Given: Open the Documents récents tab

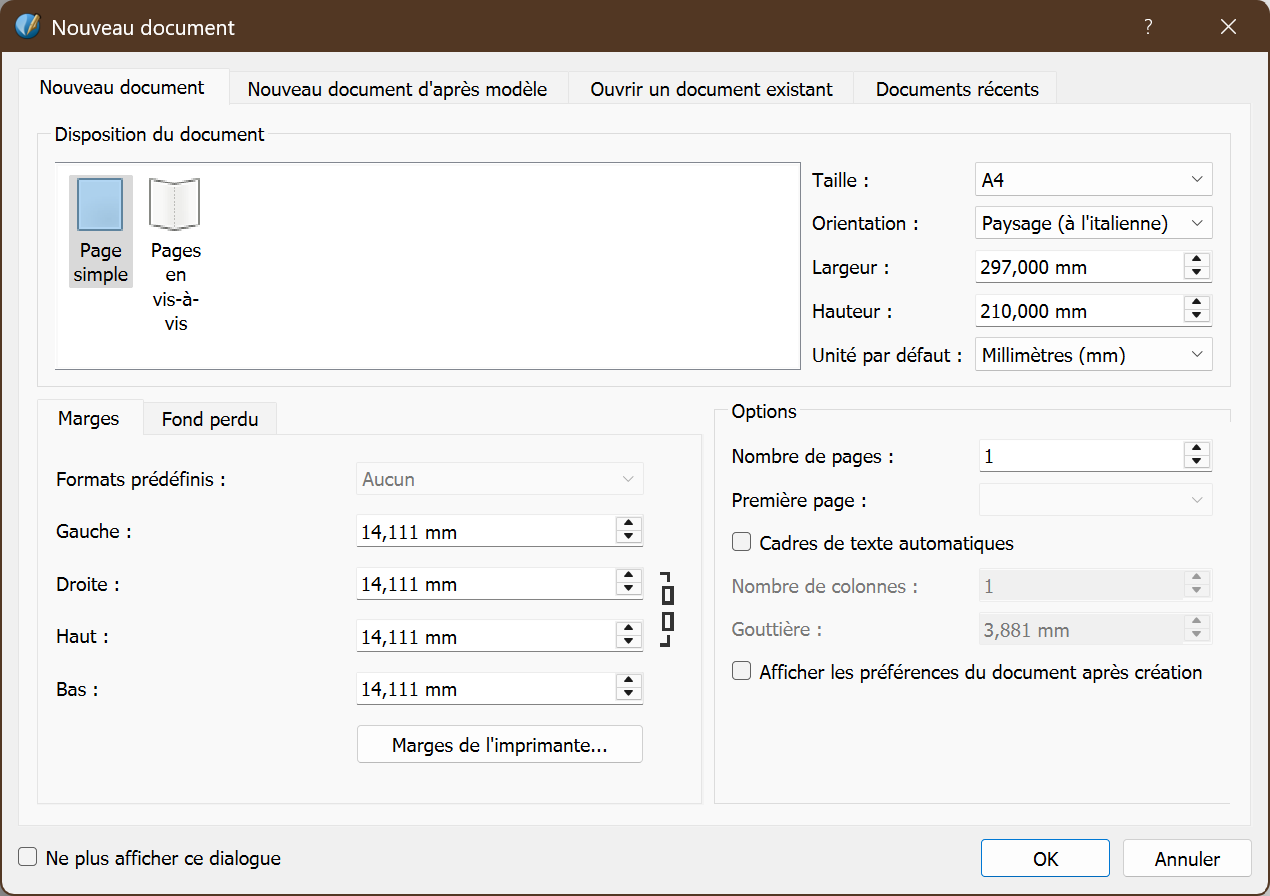Looking at the screenshot, I should [956, 89].
